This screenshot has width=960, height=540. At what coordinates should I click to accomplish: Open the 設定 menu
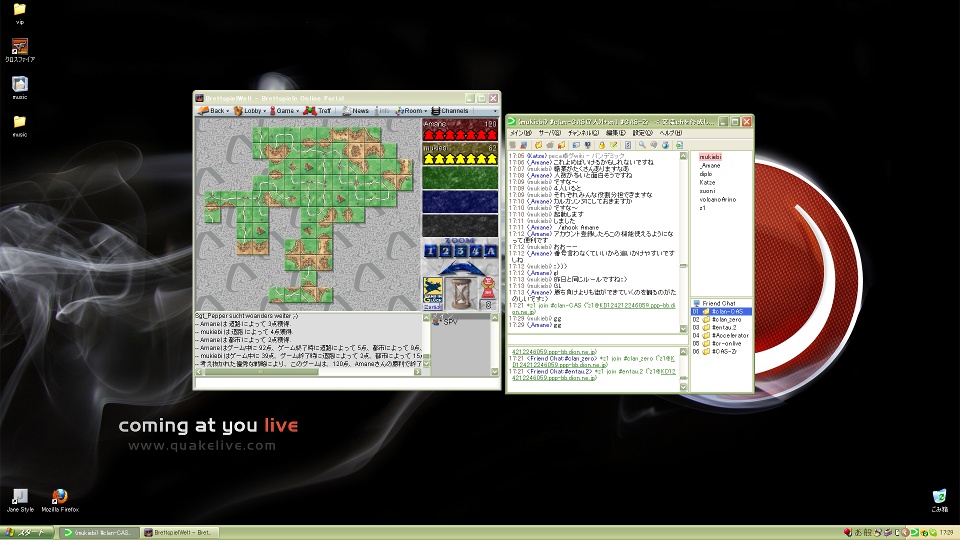642,133
